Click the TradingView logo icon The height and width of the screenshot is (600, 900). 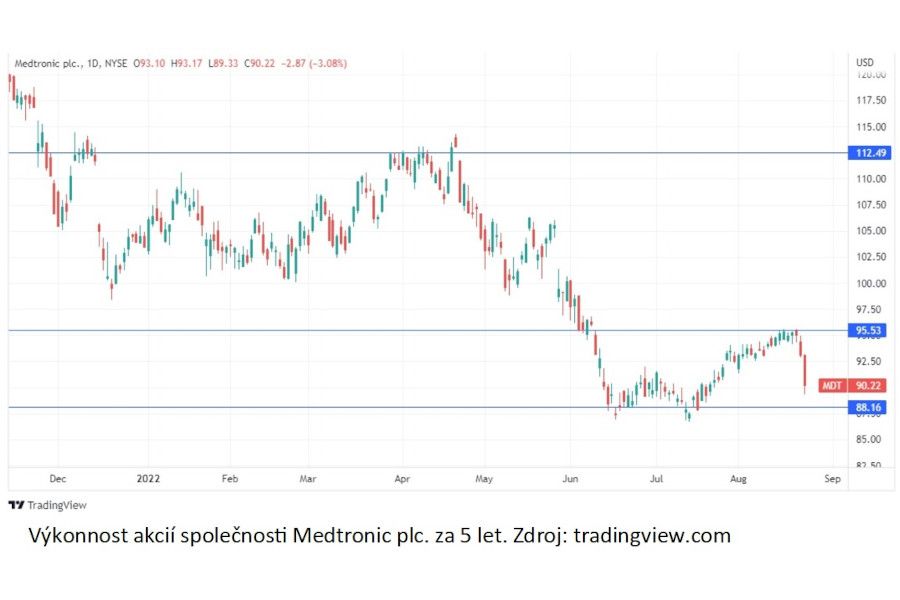click(16, 505)
